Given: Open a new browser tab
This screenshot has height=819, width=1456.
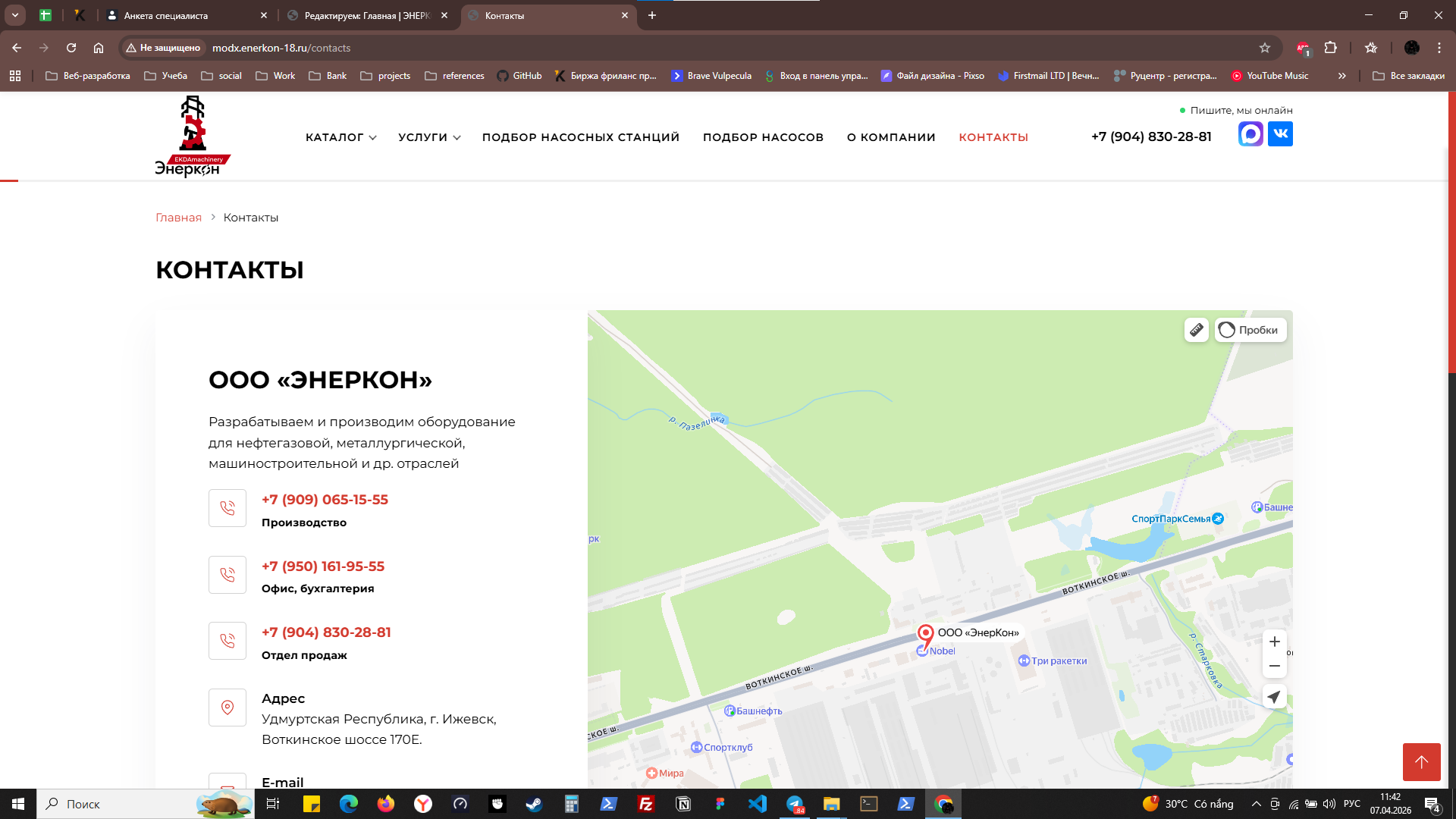Looking at the screenshot, I should click(x=652, y=15).
